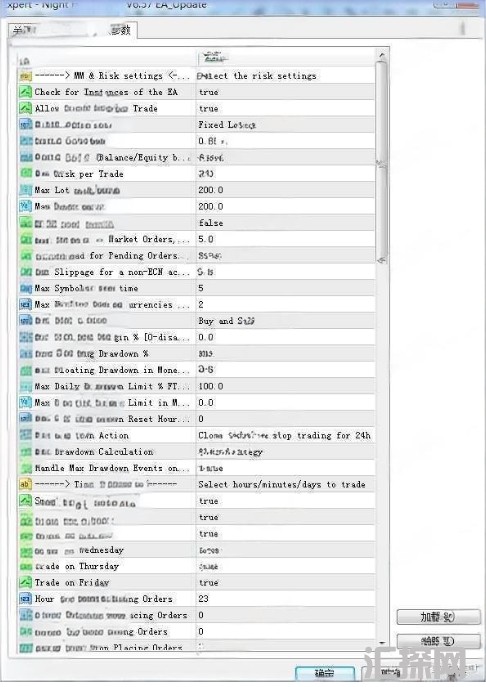
Task: Click the icon on the 'Market Orders' row
Action: (x=25, y=239)
